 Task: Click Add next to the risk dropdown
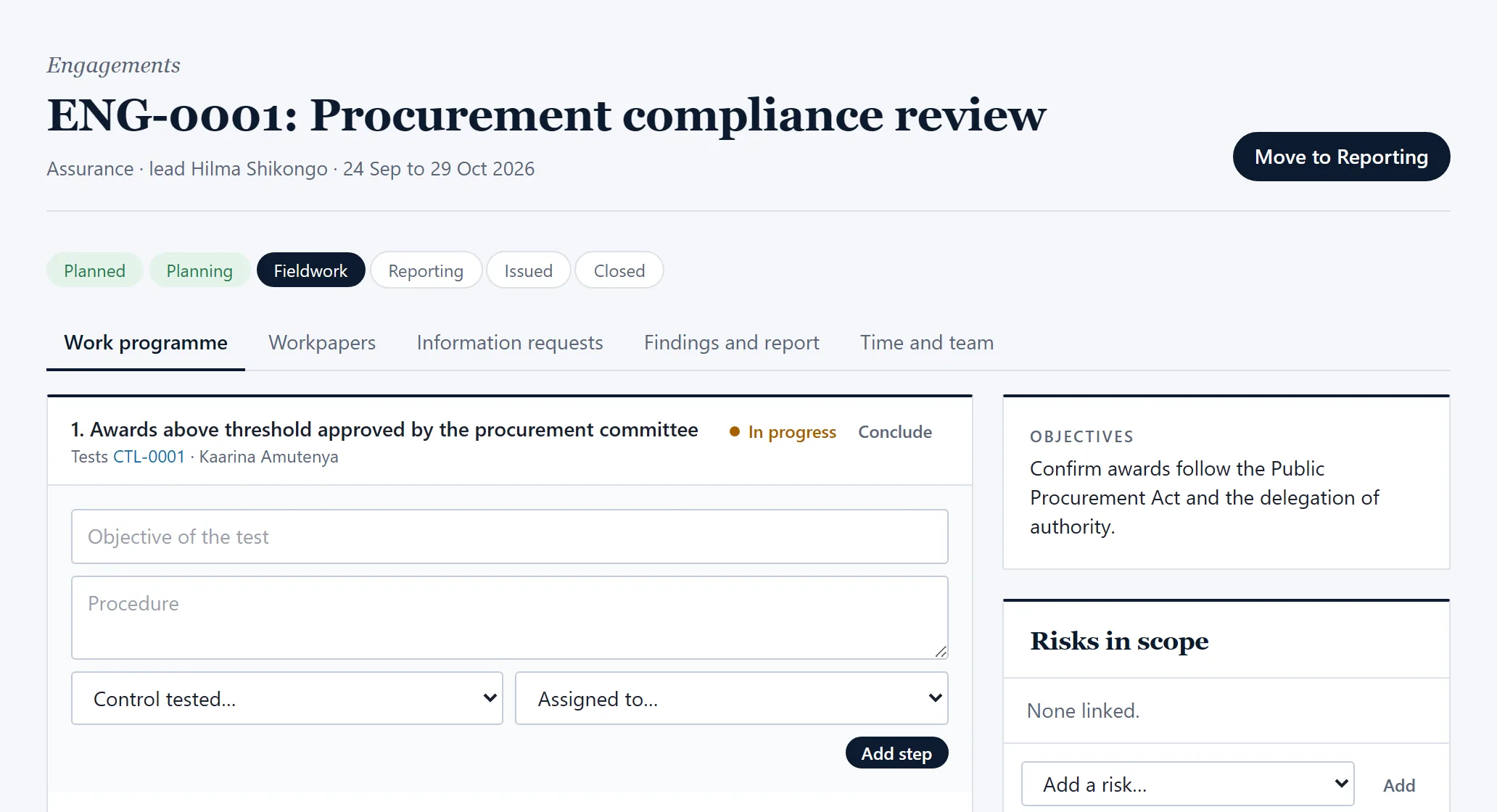click(x=1399, y=785)
